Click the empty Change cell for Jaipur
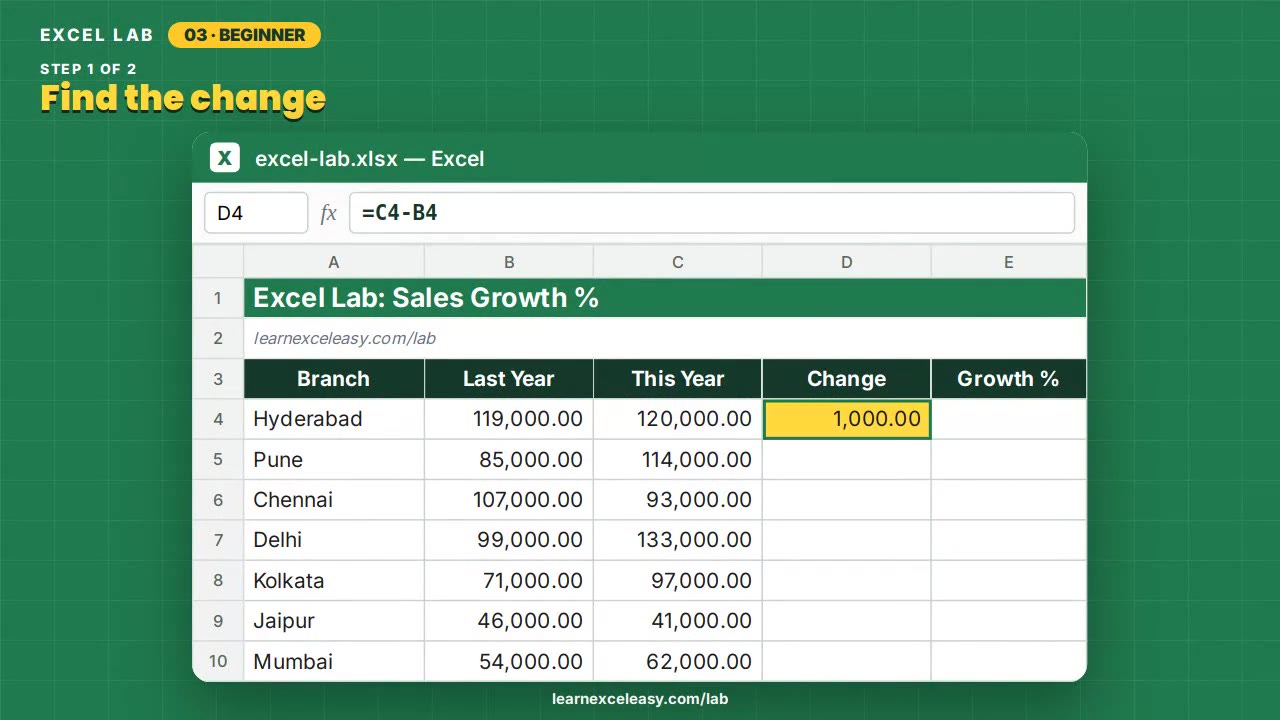This screenshot has height=720, width=1280. pos(847,621)
